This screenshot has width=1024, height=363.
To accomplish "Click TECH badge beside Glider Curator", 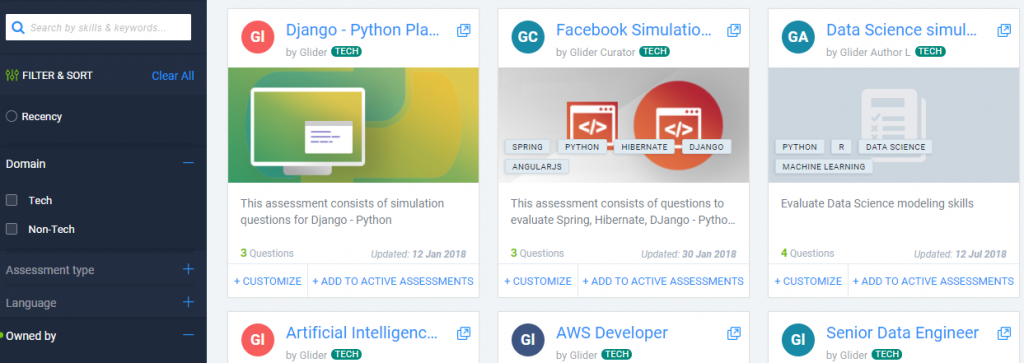I will [654, 52].
